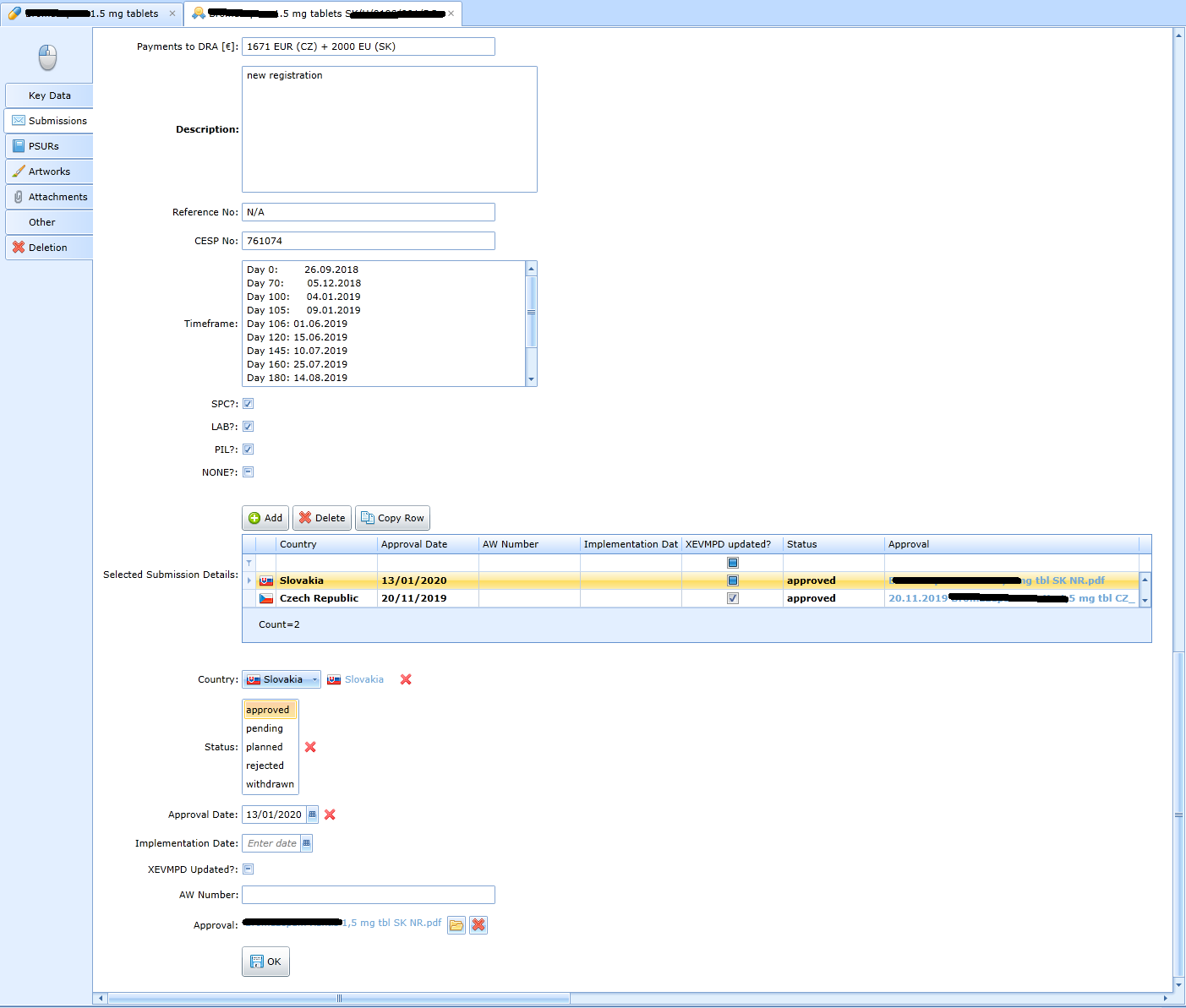Toggle the SPC? checkbox
1186x1008 pixels.
point(249,404)
